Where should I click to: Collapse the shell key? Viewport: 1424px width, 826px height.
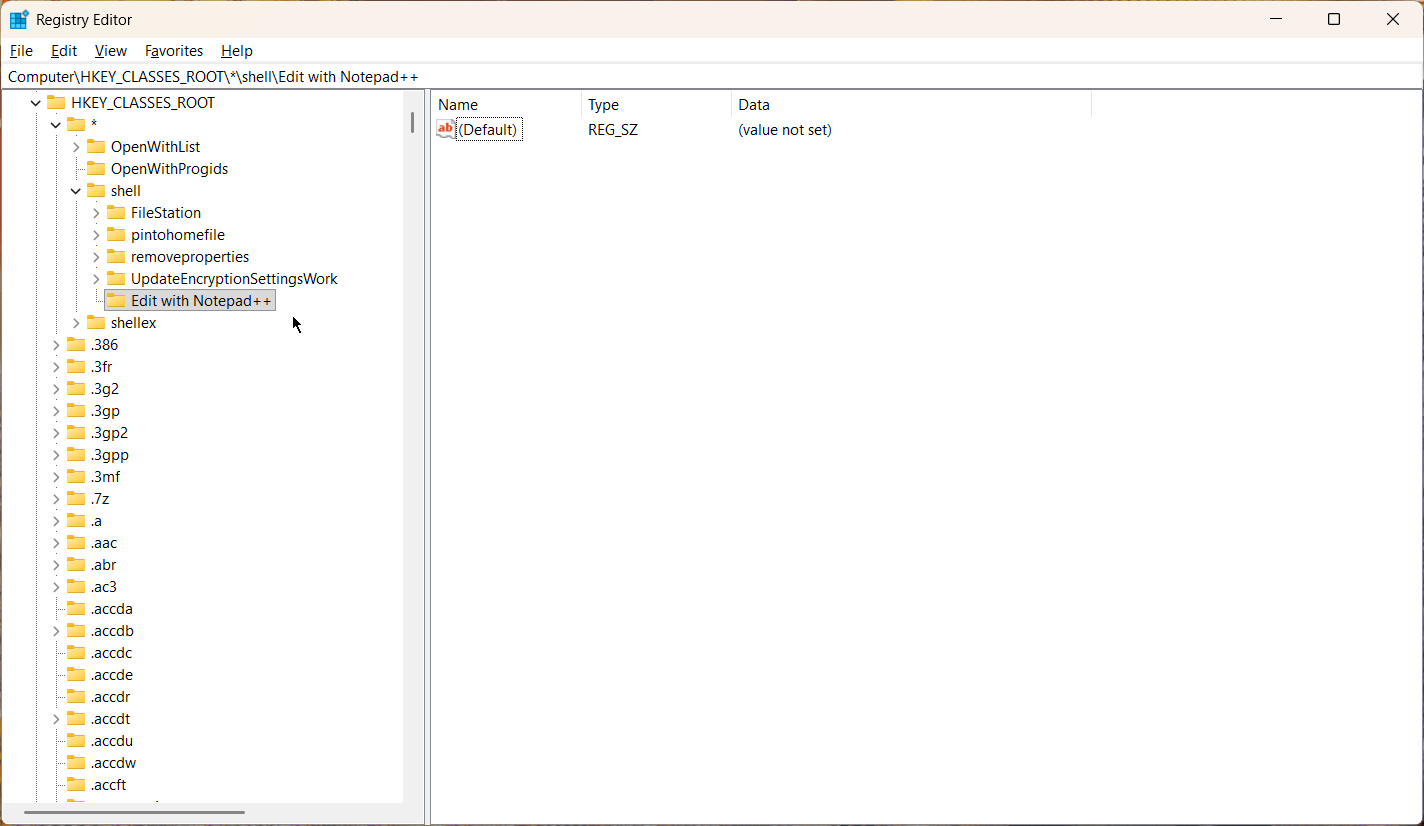(x=76, y=191)
